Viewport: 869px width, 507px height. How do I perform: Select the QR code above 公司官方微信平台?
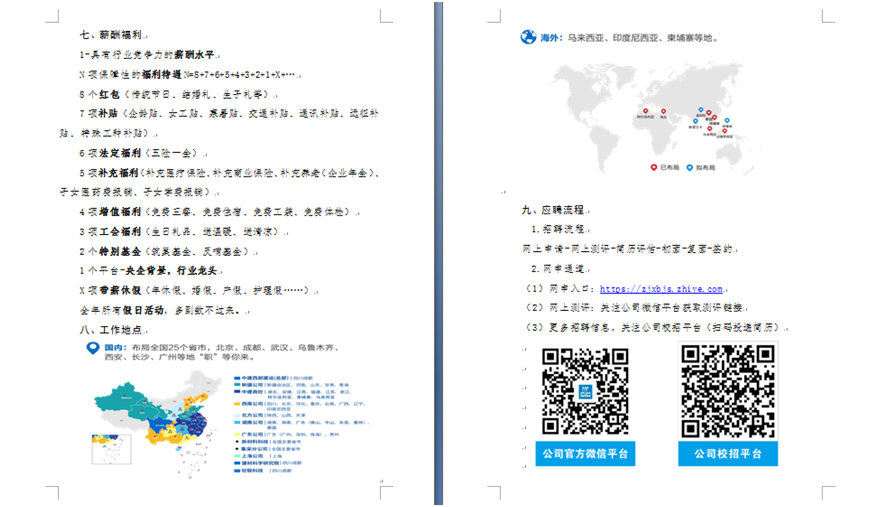tap(585, 391)
